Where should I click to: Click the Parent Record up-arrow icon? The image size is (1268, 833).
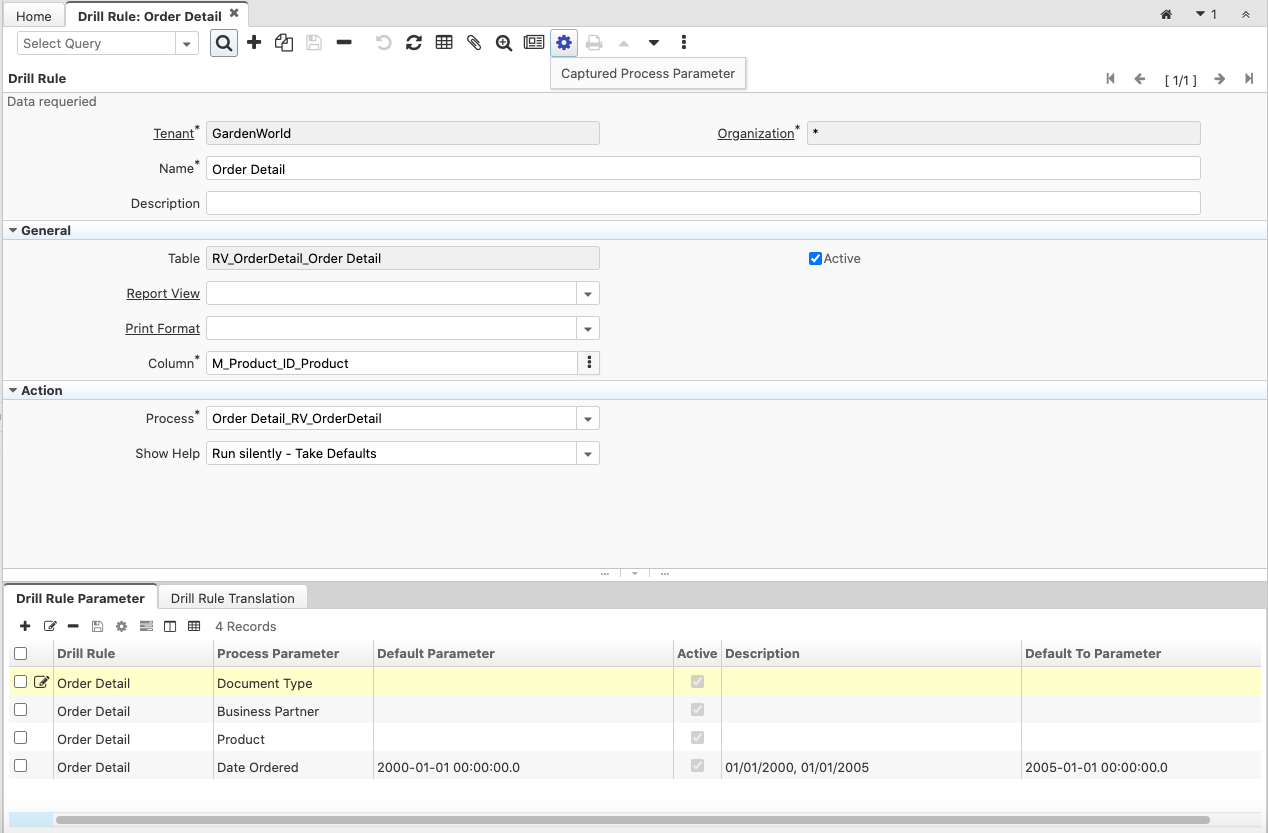(624, 43)
